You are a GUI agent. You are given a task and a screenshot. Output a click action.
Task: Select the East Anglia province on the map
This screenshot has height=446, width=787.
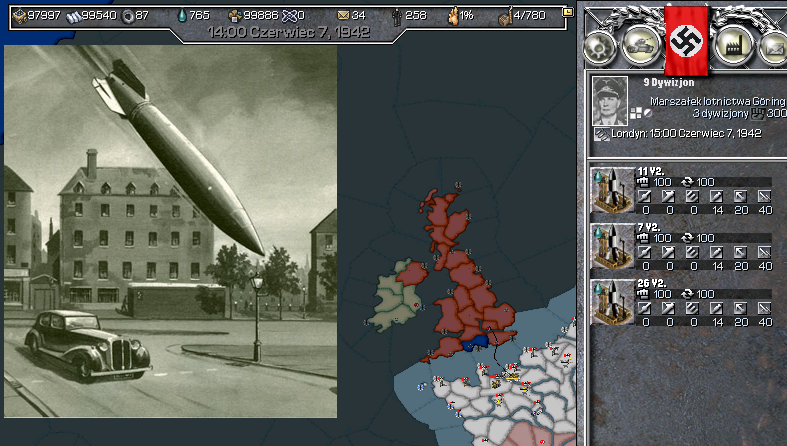click(x=499, y=316)
